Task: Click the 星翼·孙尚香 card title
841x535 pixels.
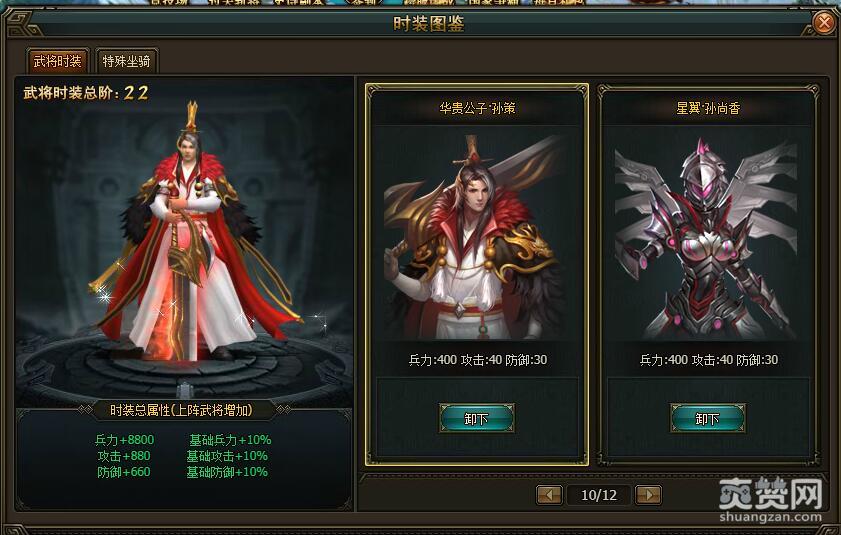Action: pyautogui.click(x=708, y=108)
